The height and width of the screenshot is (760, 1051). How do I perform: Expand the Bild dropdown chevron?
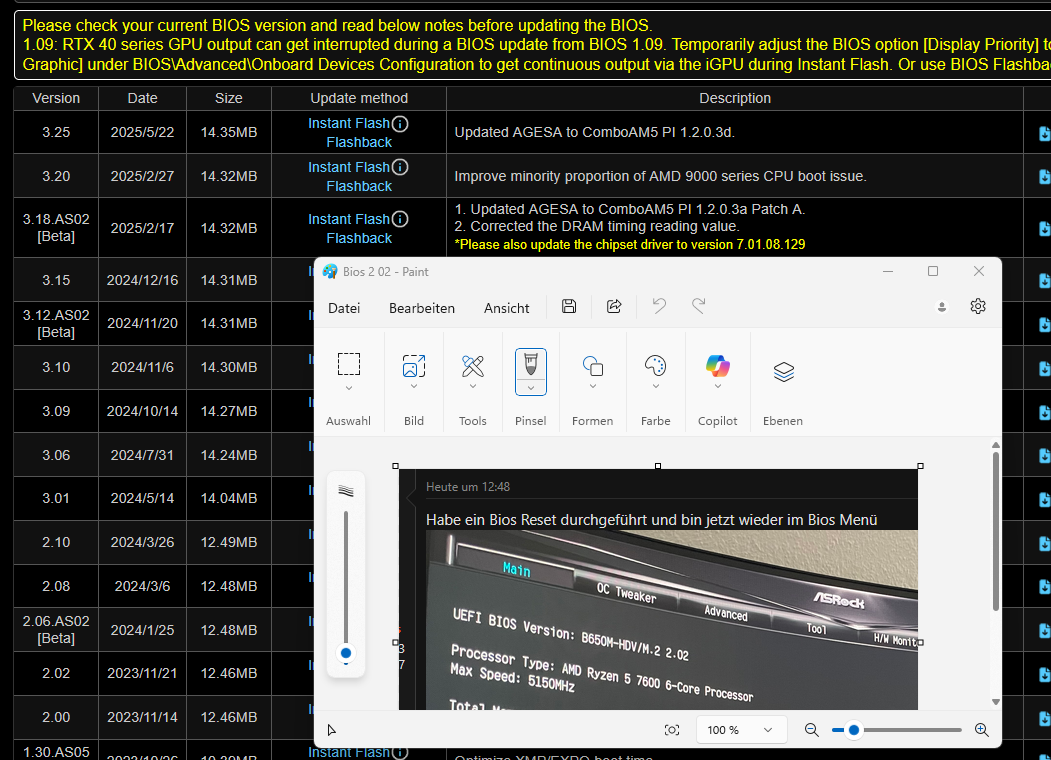click(x=414, y=386)
